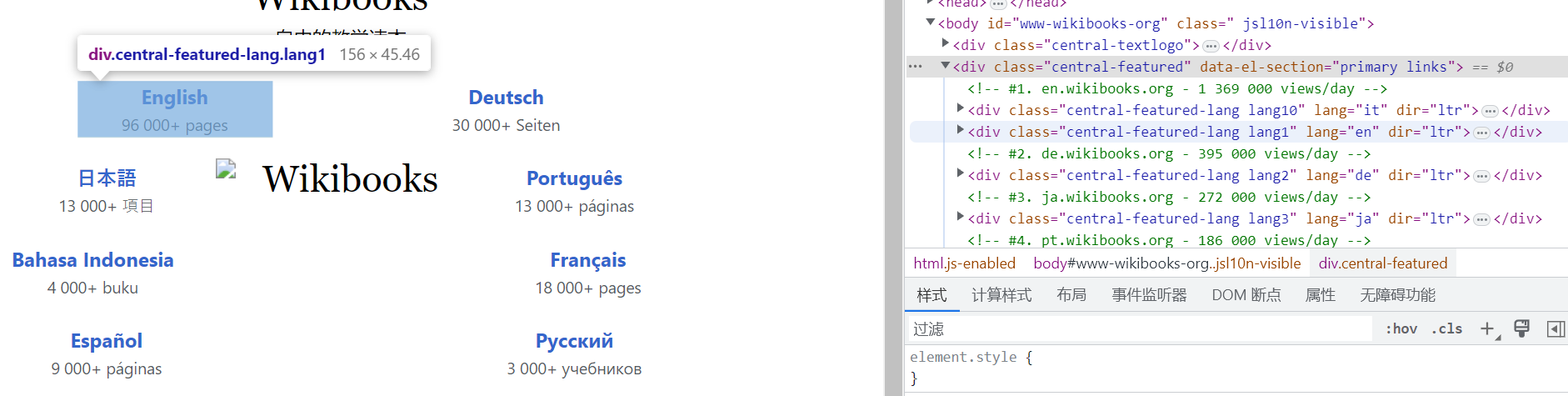This screenshot has width=1568, height=396.
Task: Open the 无障碍功能 tab
Action: pyautogui.click(x=1397, y=295)
